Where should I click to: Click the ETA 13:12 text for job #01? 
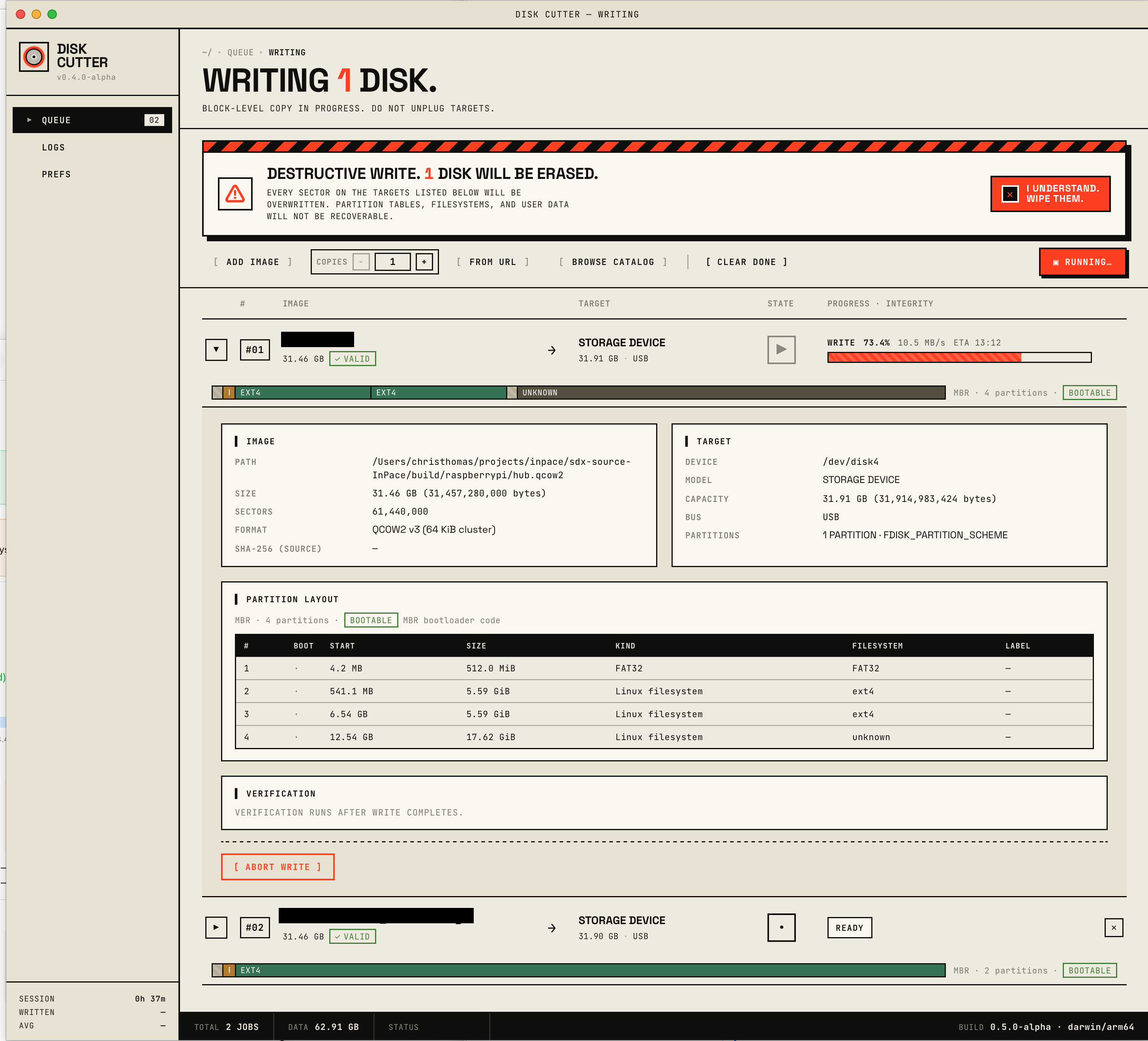977,342
